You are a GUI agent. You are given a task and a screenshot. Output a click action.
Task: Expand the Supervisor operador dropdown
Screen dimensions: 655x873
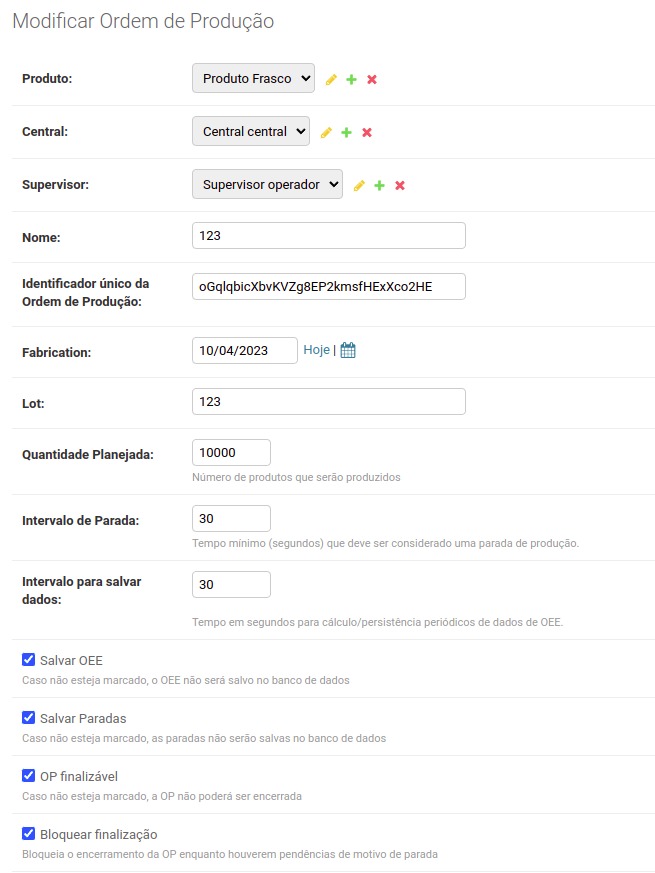click(266, 185)
